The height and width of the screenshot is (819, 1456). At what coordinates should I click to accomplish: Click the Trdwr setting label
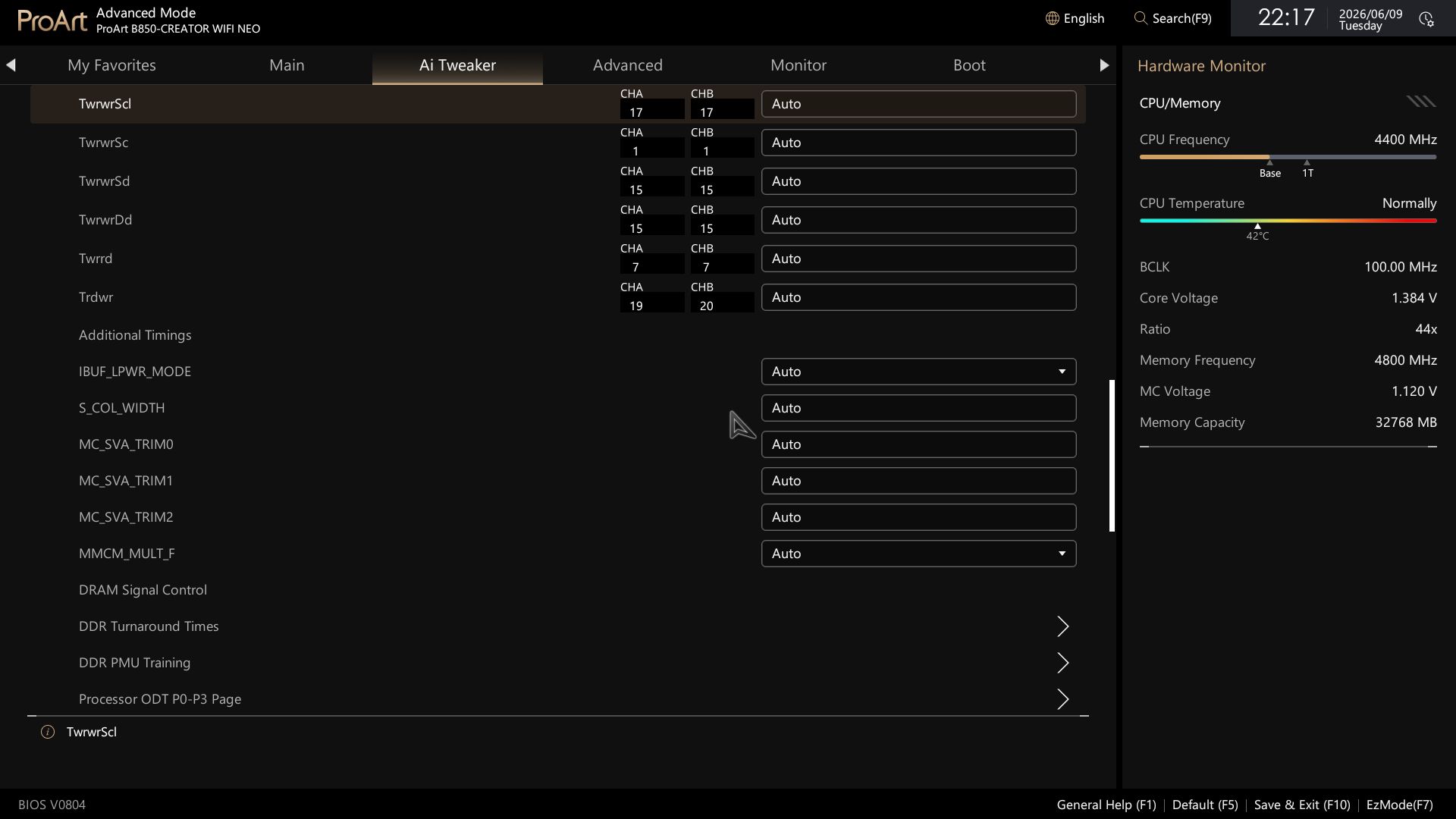tap(96, 297)
